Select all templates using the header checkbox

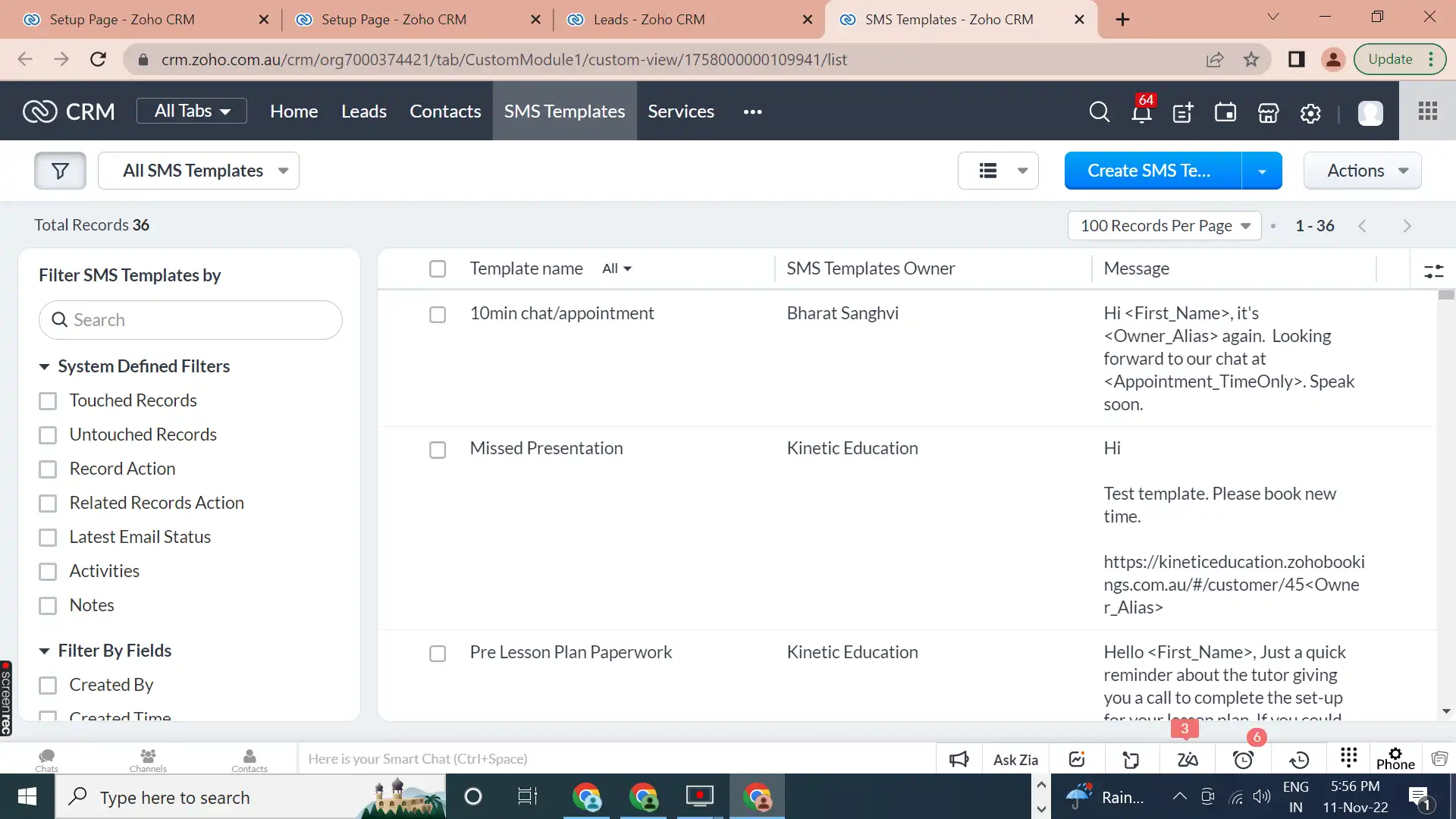click(x=438, y=268)
